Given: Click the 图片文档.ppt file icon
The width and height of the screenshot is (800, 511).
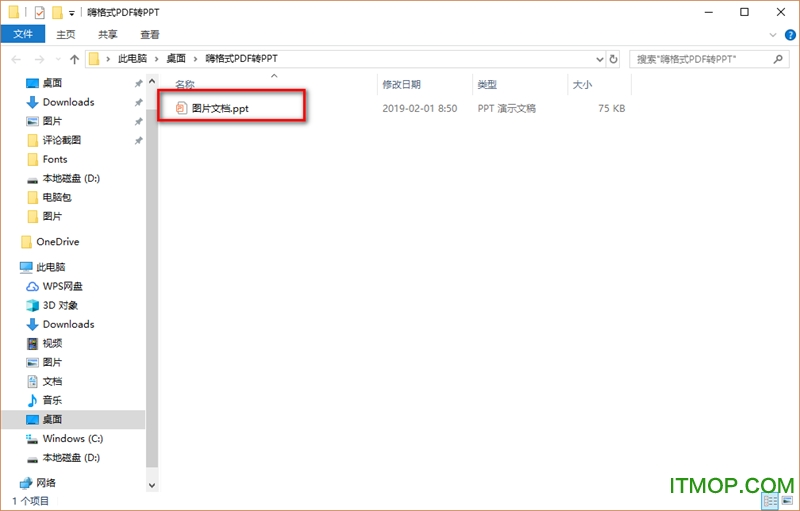Looking at the screenshot, I should click(x=181, y=108).
